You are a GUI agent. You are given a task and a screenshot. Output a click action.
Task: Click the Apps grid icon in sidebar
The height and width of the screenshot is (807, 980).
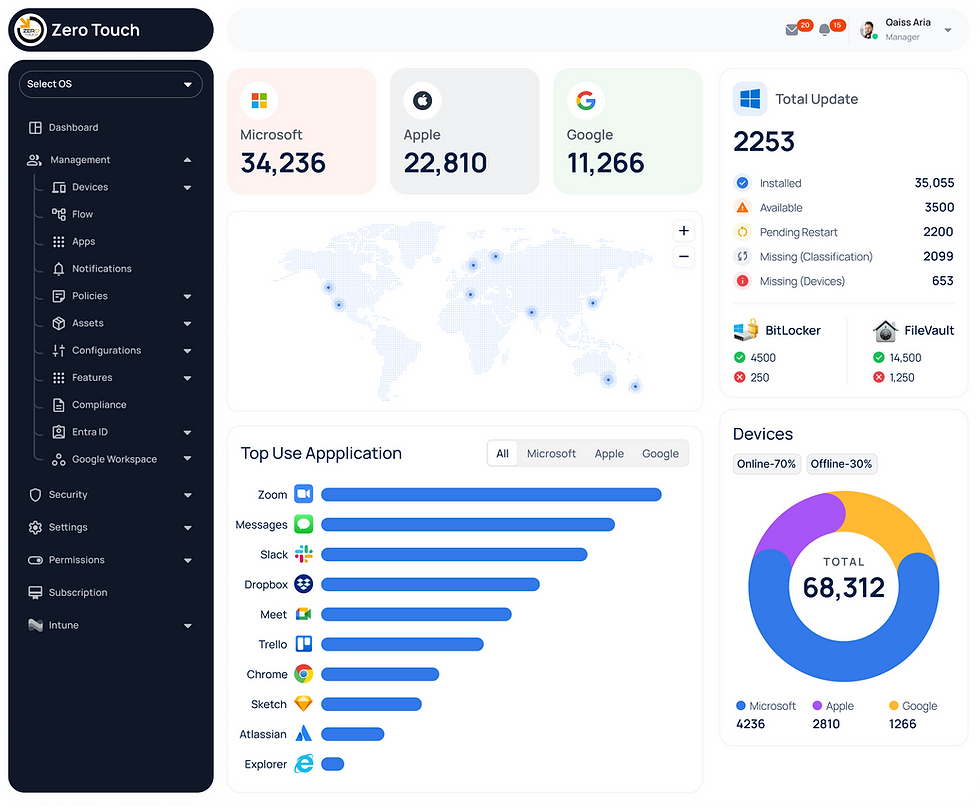coord(59,242)
